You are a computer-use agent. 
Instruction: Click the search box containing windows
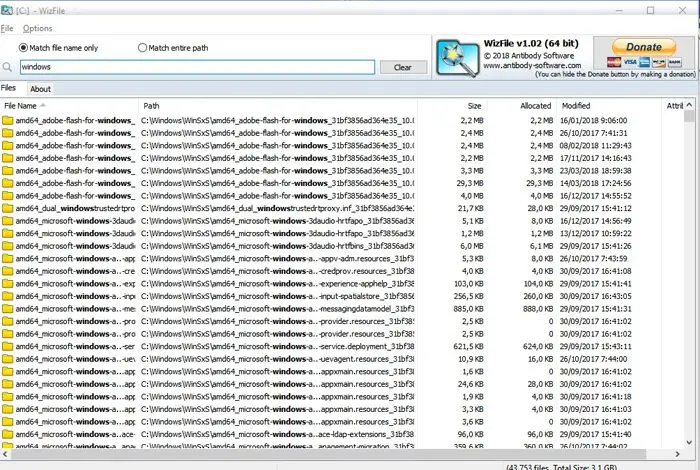click(x=197, y=67)
